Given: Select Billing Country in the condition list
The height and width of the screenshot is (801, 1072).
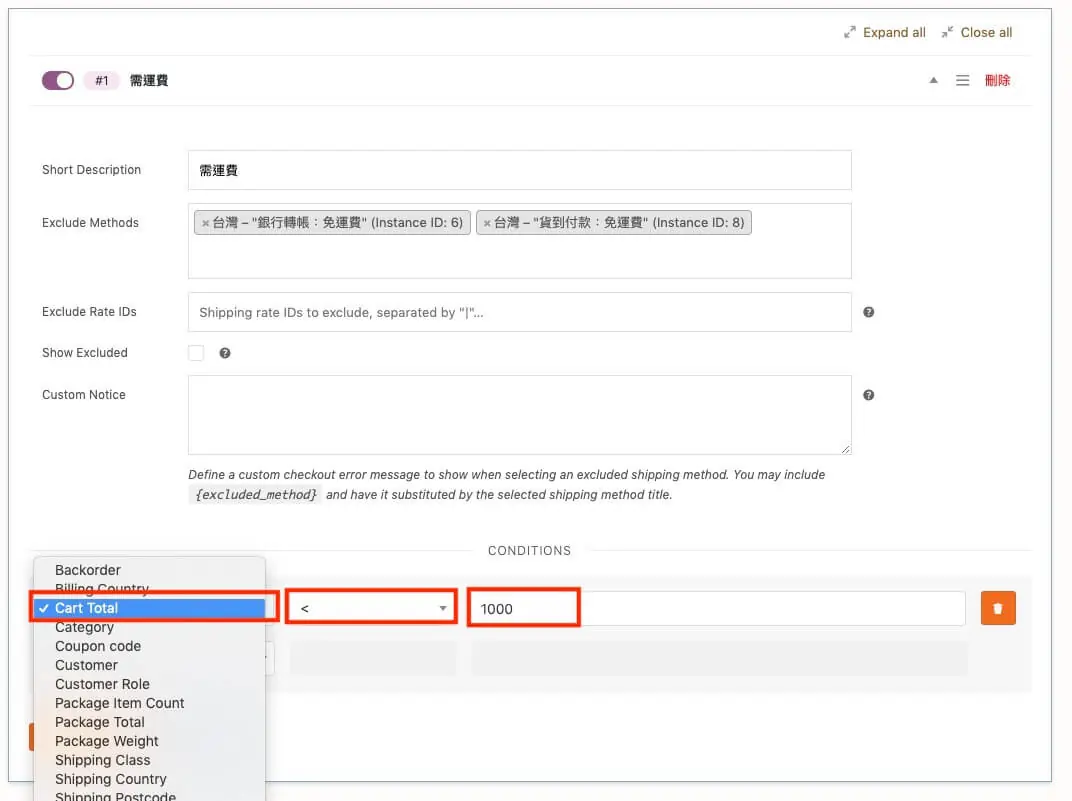Looking at the screenshot, I should click(149, 588).
